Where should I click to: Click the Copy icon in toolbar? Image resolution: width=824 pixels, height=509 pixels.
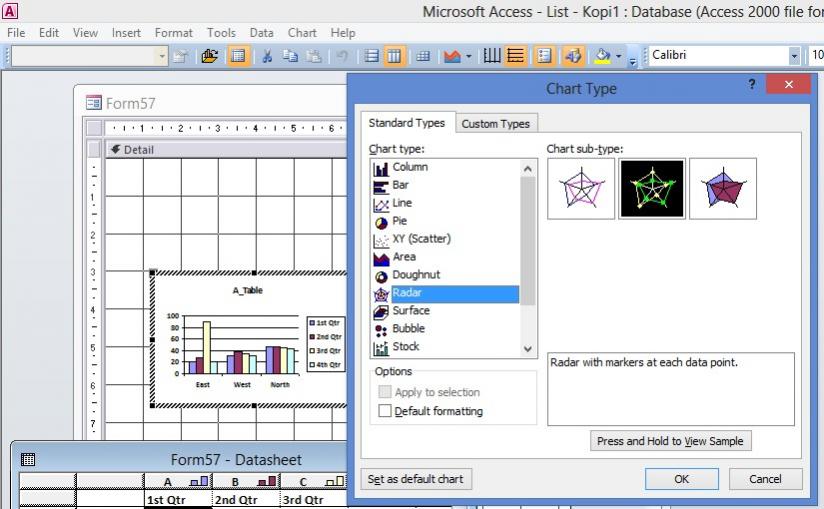(x=290, y=55)
